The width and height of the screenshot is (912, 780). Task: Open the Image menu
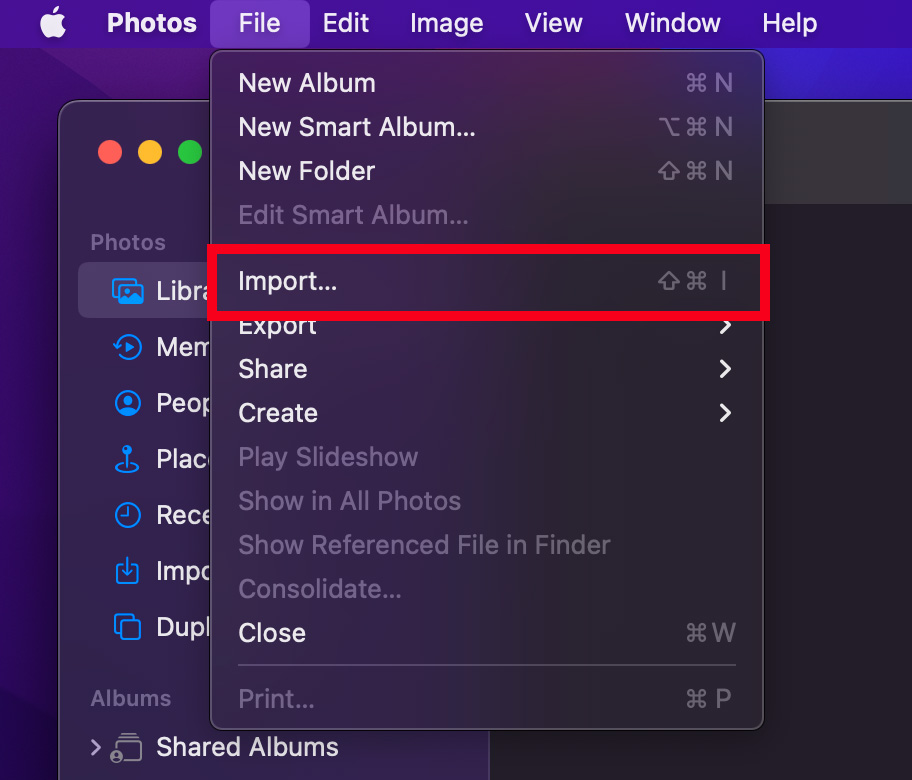tap(446, 23)
